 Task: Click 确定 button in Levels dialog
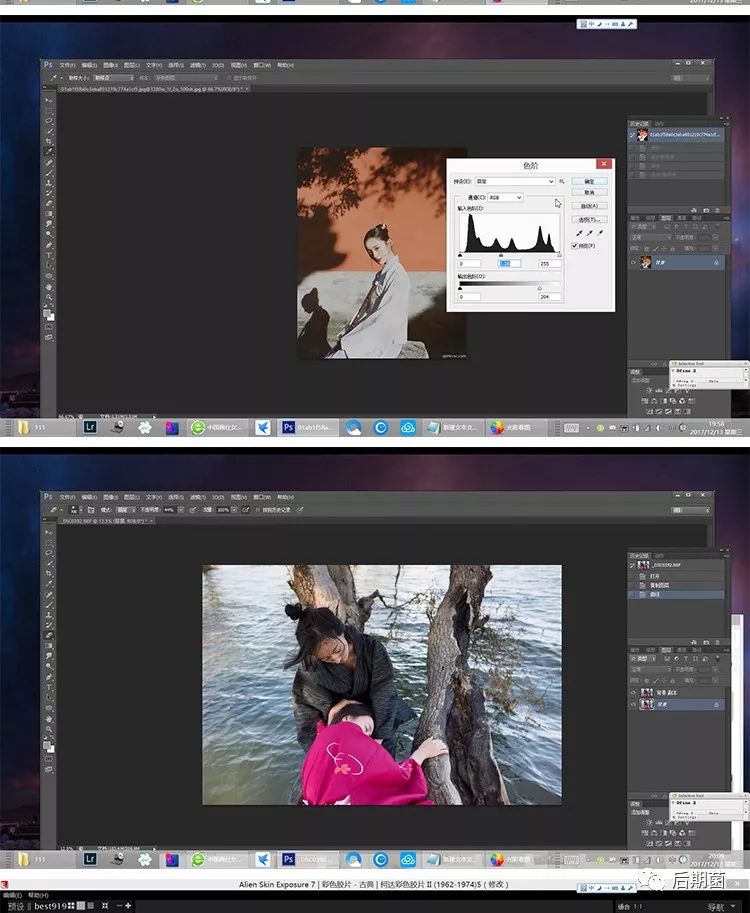589,181
